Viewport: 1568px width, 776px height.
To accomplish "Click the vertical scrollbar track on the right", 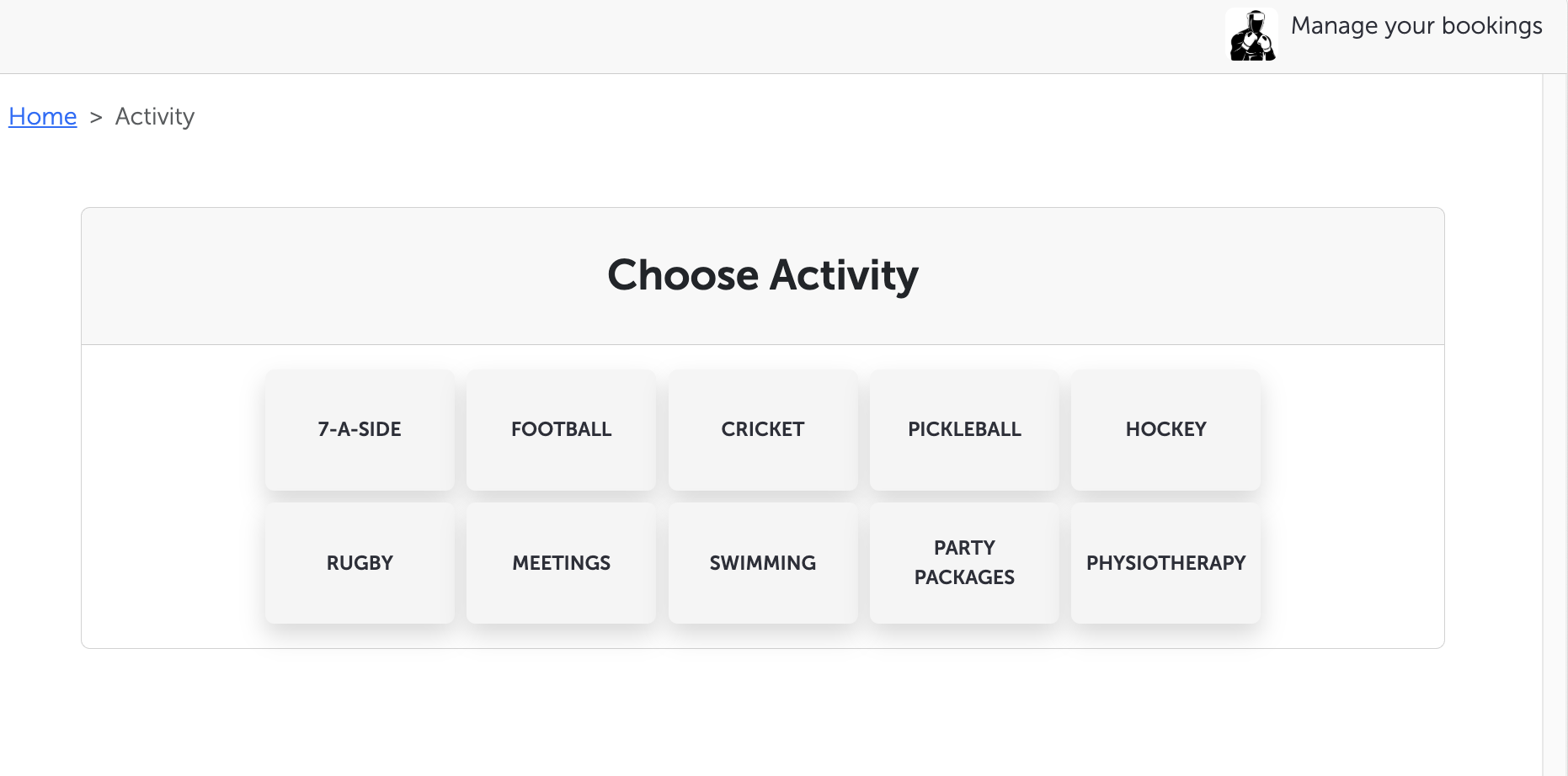I will (1555, 421).
